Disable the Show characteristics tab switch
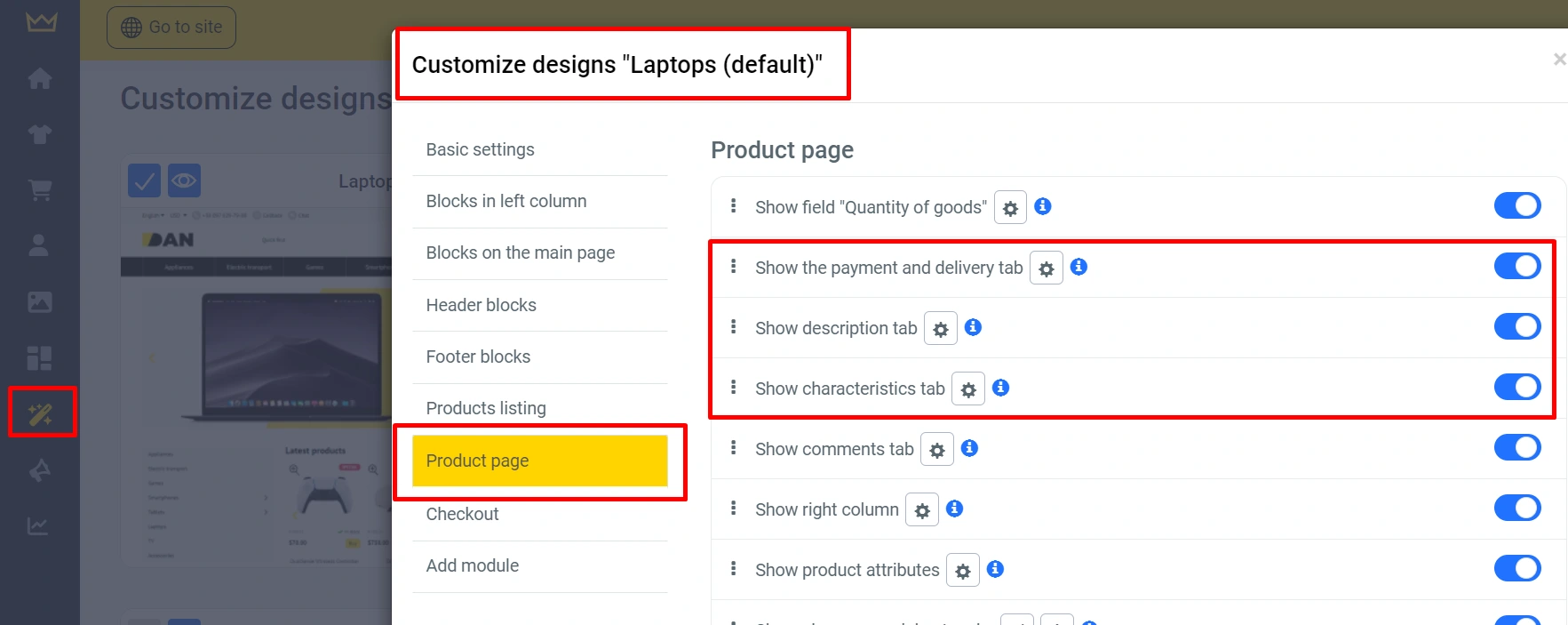1568x625 pixels. point(1516,387)
